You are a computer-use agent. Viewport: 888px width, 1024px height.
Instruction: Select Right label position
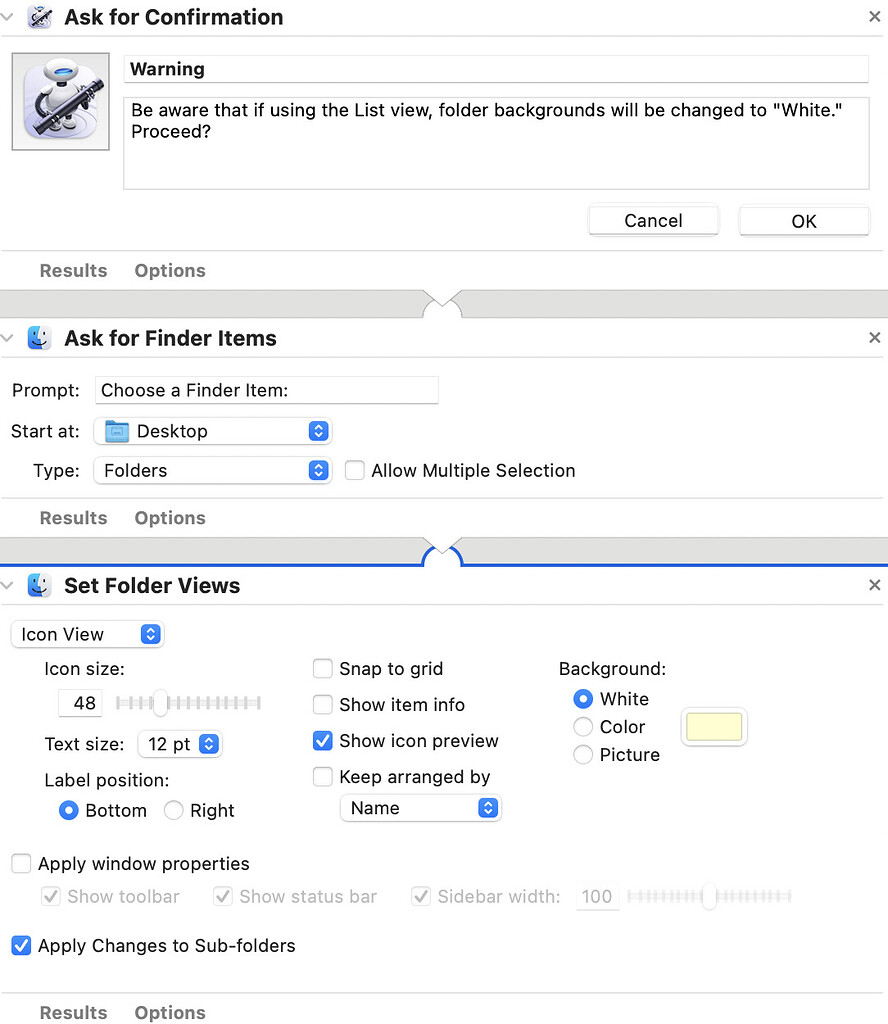pos(171,810)
